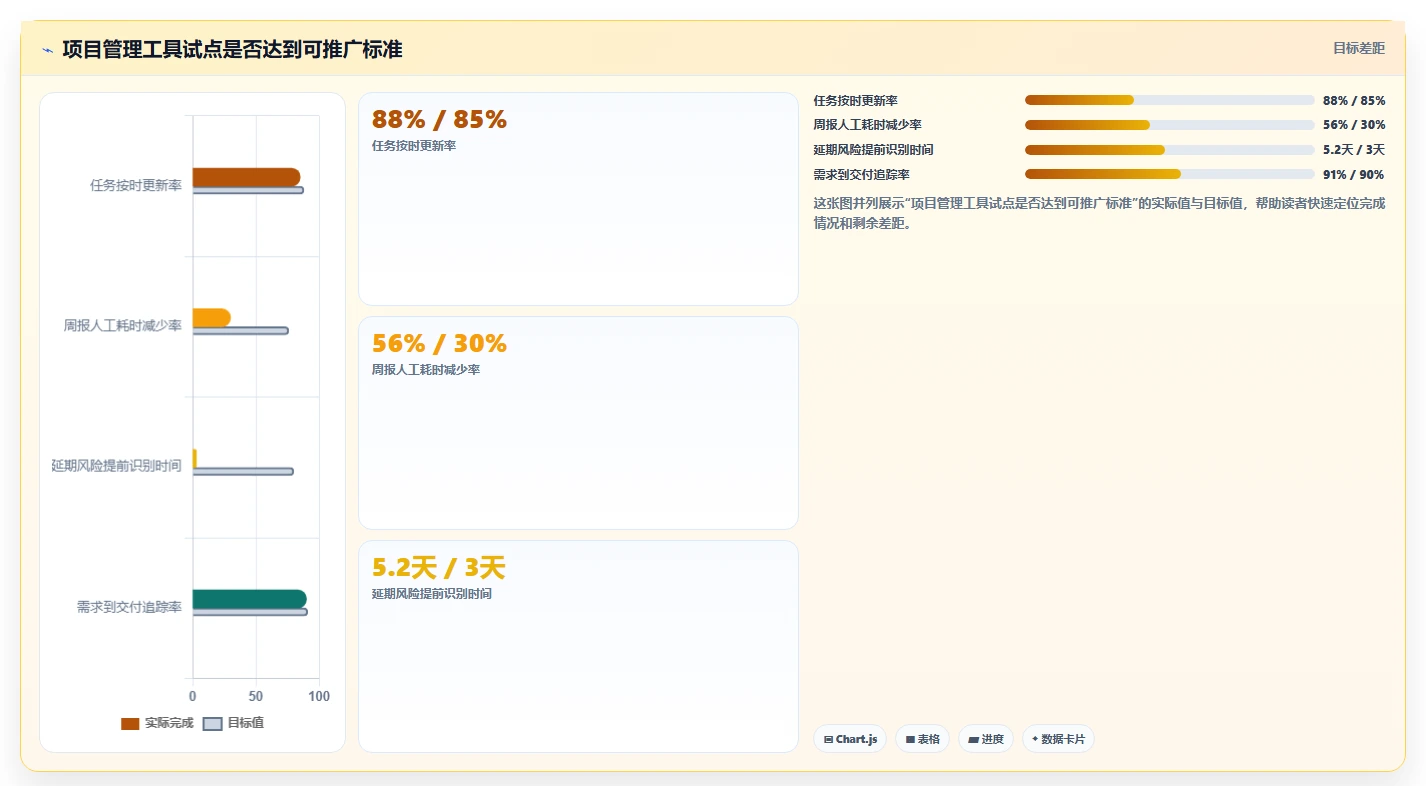Click the title 项目管理工具试点是否达到可推广标准
1426x786 pixels.
[x=232, y=49]
